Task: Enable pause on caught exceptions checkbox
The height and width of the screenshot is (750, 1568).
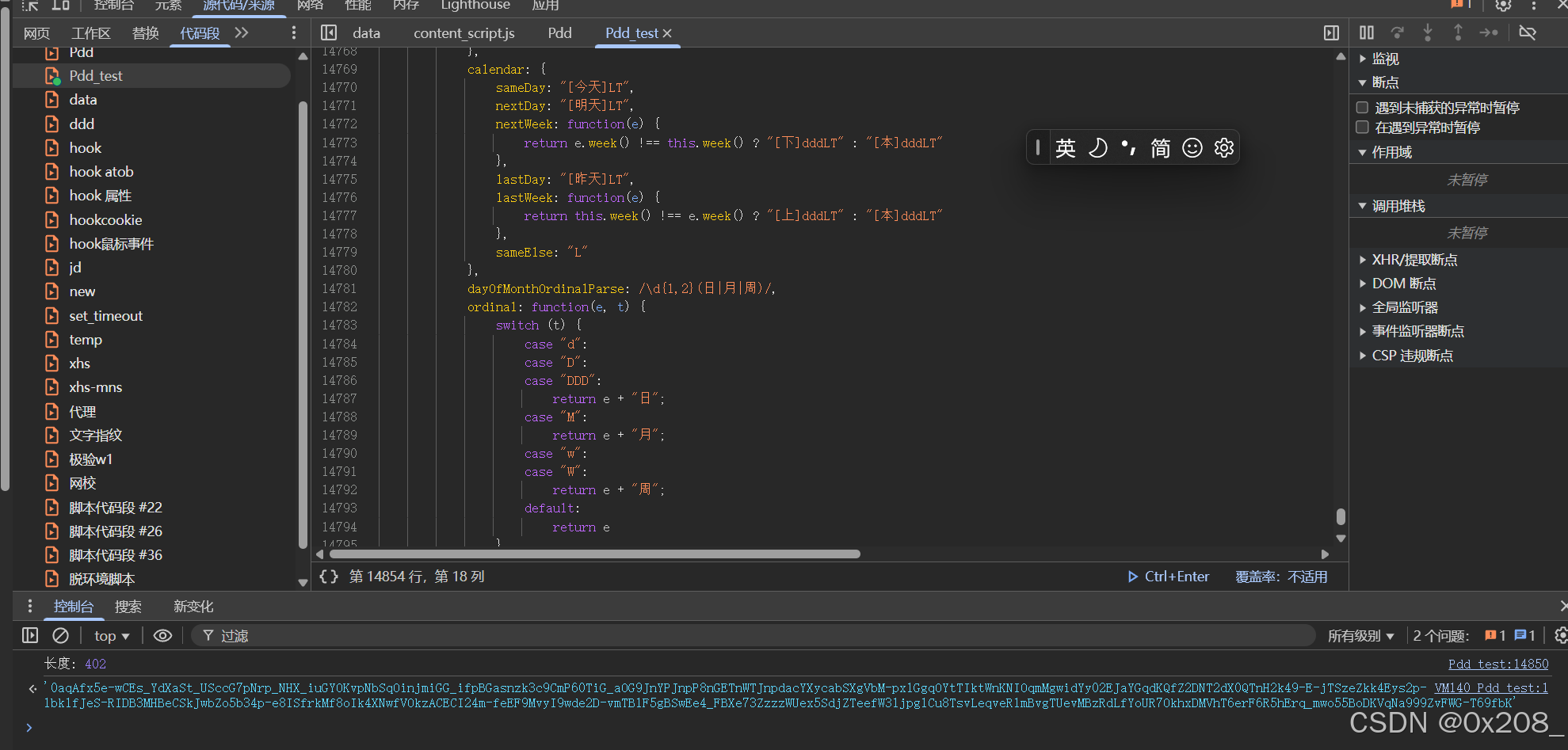Action: pos(1362,127)
